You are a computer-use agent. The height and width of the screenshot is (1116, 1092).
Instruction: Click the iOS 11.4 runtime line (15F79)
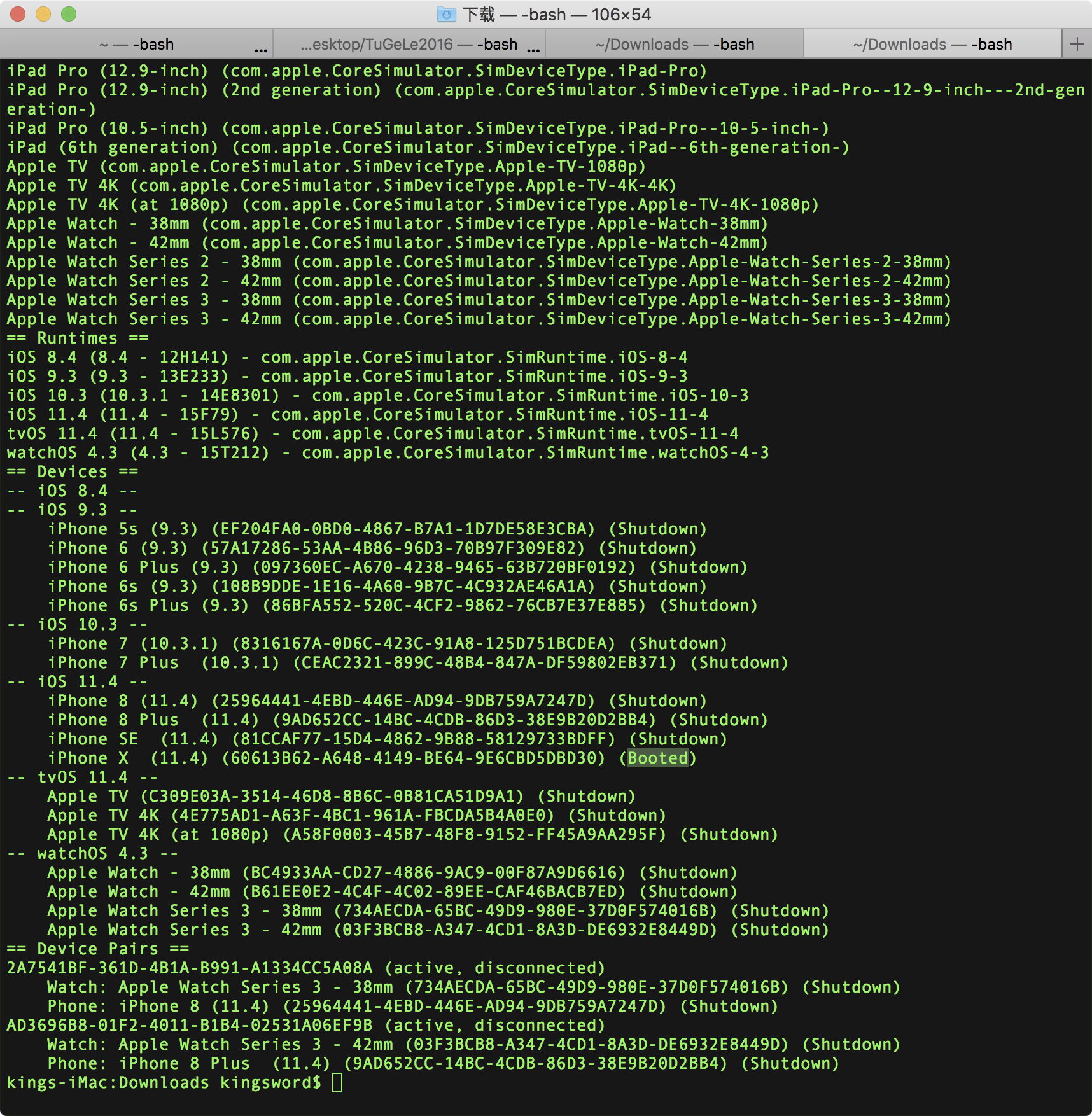coord(358,414)
